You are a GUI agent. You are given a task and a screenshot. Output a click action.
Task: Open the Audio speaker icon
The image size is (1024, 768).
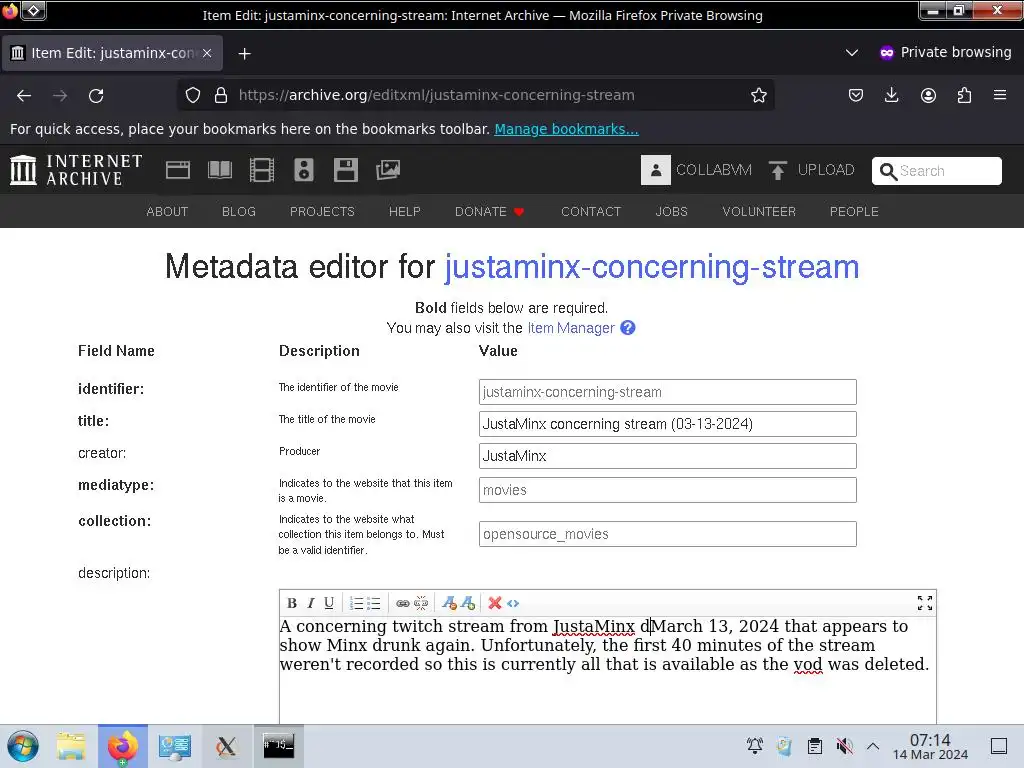(x=304, y=170)
